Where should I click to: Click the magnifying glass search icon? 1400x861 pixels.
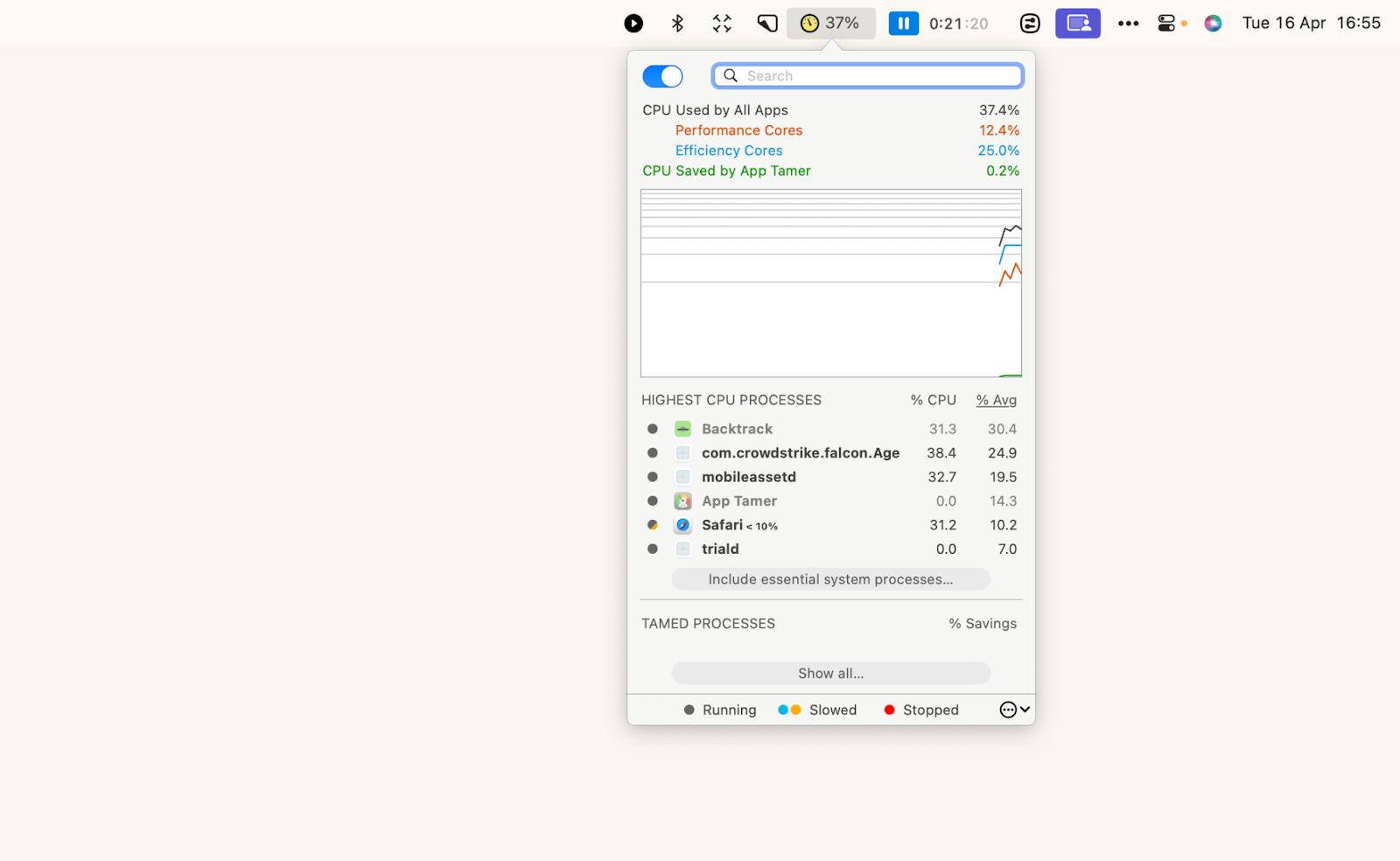point(731,76)
